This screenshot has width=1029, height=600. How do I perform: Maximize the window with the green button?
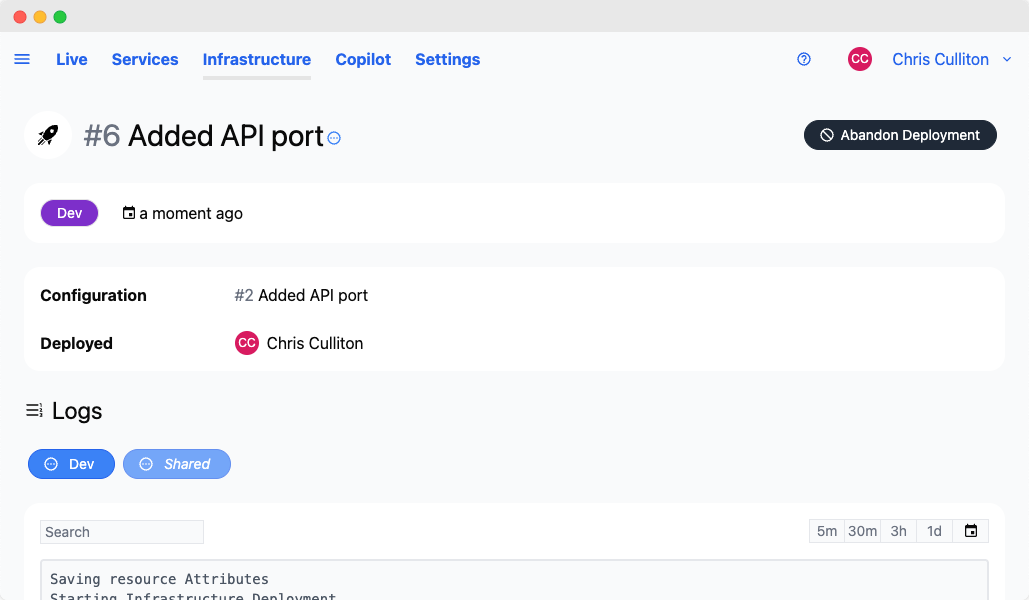60,17
